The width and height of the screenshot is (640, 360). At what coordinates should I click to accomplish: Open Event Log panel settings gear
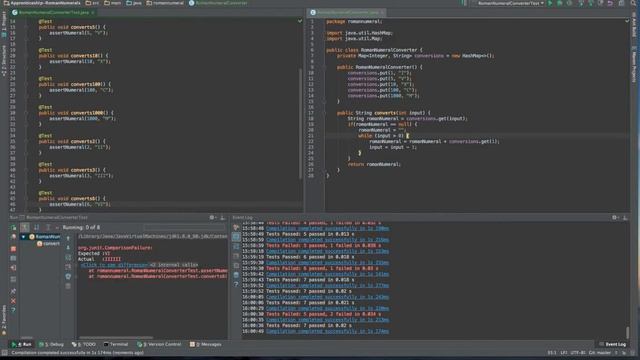tap(615, 218)
